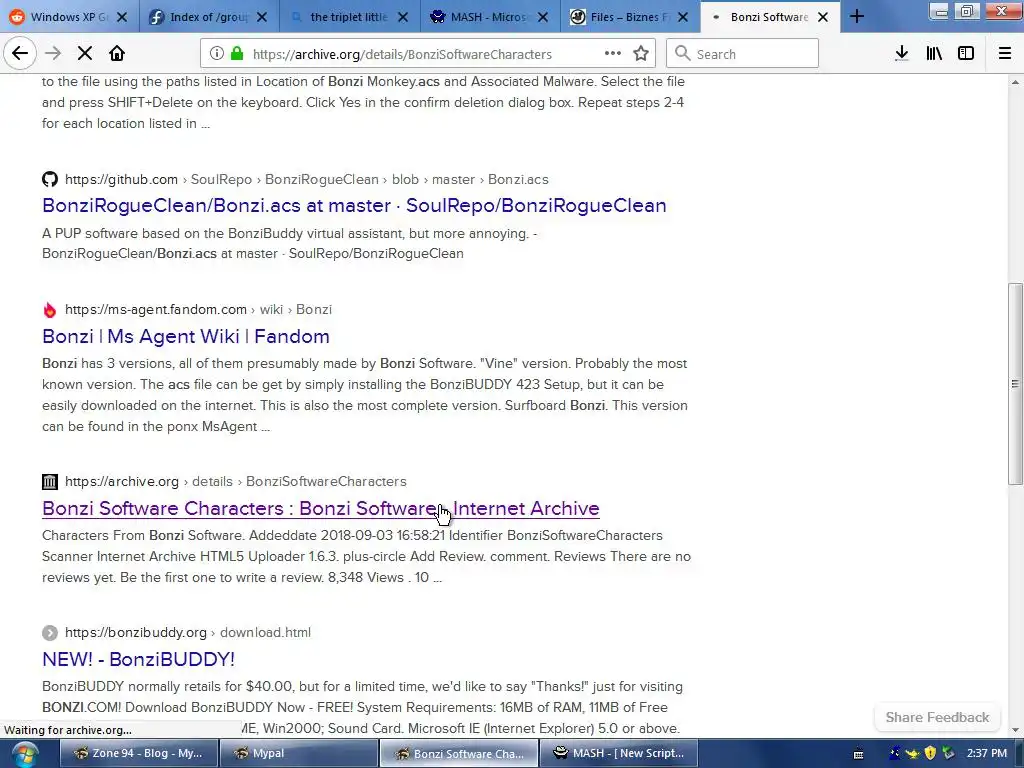This screenshot has width=1024, height=768.
Task: Go back with the back arrow button
Action: (20, 54)
